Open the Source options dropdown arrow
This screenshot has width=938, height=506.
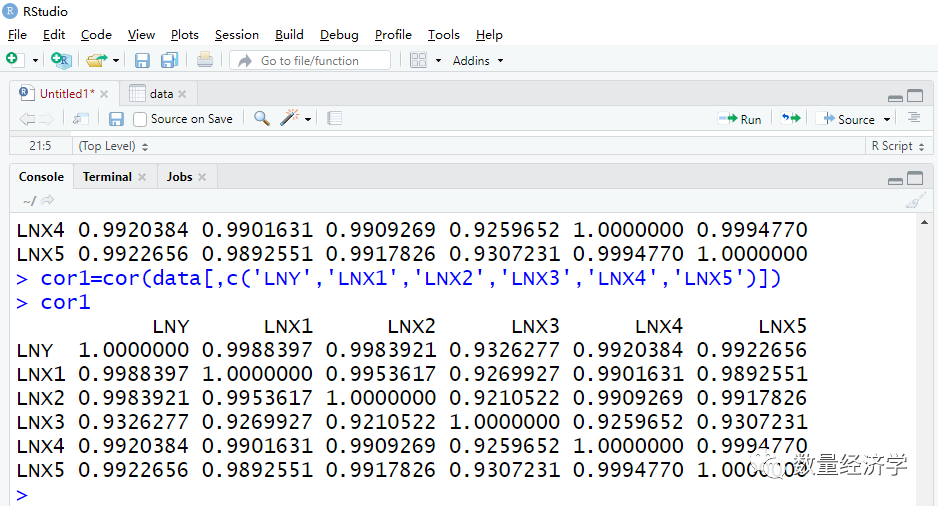(x=887, y=120)
